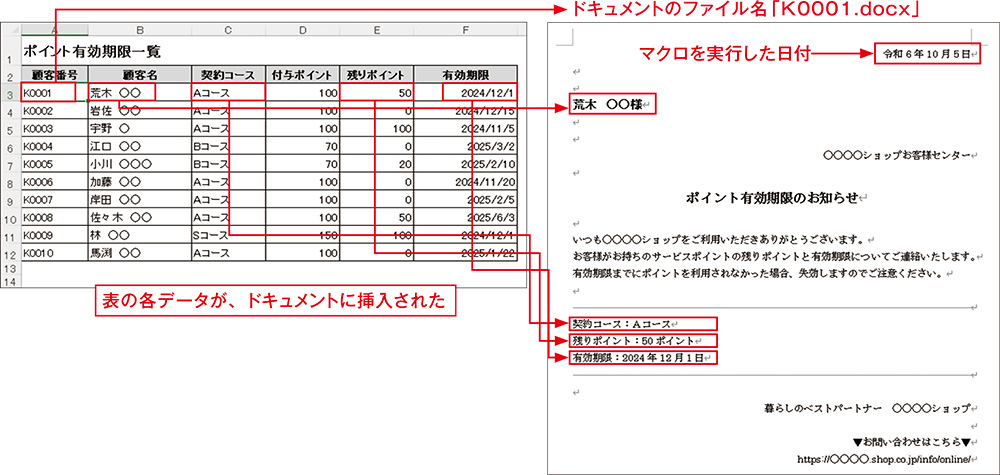Select cell K0009 customer number

coord(55,235)
